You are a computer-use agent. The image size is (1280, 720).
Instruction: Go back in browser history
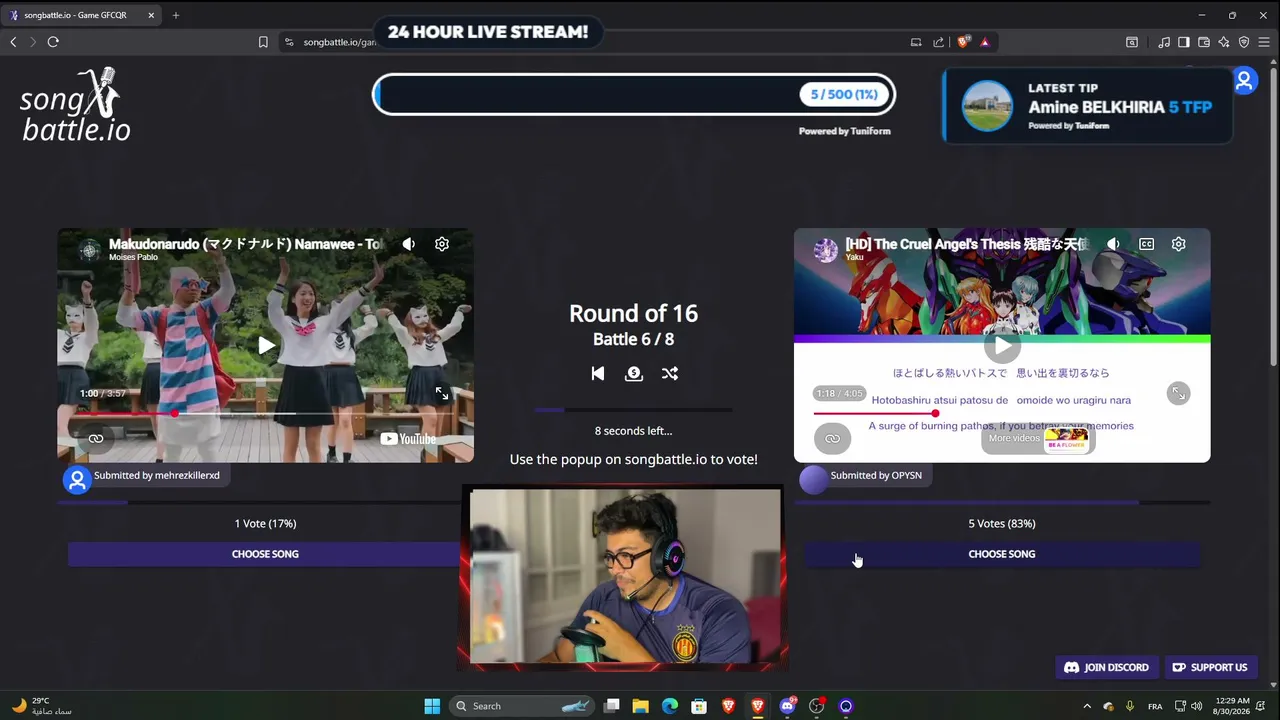(13, 42)
